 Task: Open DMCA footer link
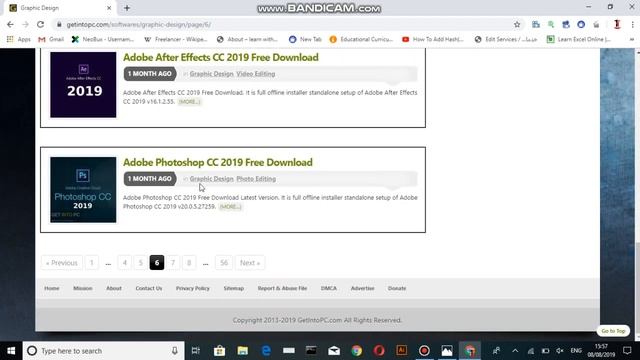329,288
